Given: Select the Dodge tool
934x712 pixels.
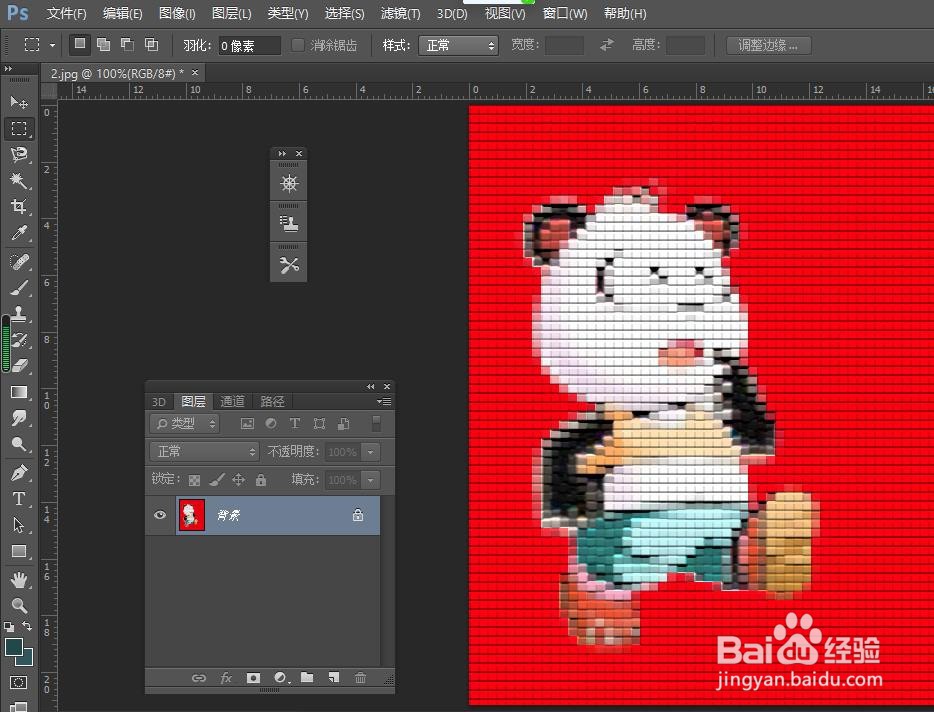Looking at the screenshot, I should point(18,444).
